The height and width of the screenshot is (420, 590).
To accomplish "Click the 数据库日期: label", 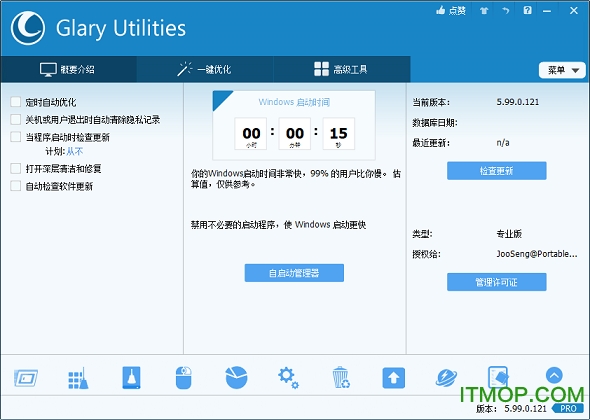I will point(435,123).
